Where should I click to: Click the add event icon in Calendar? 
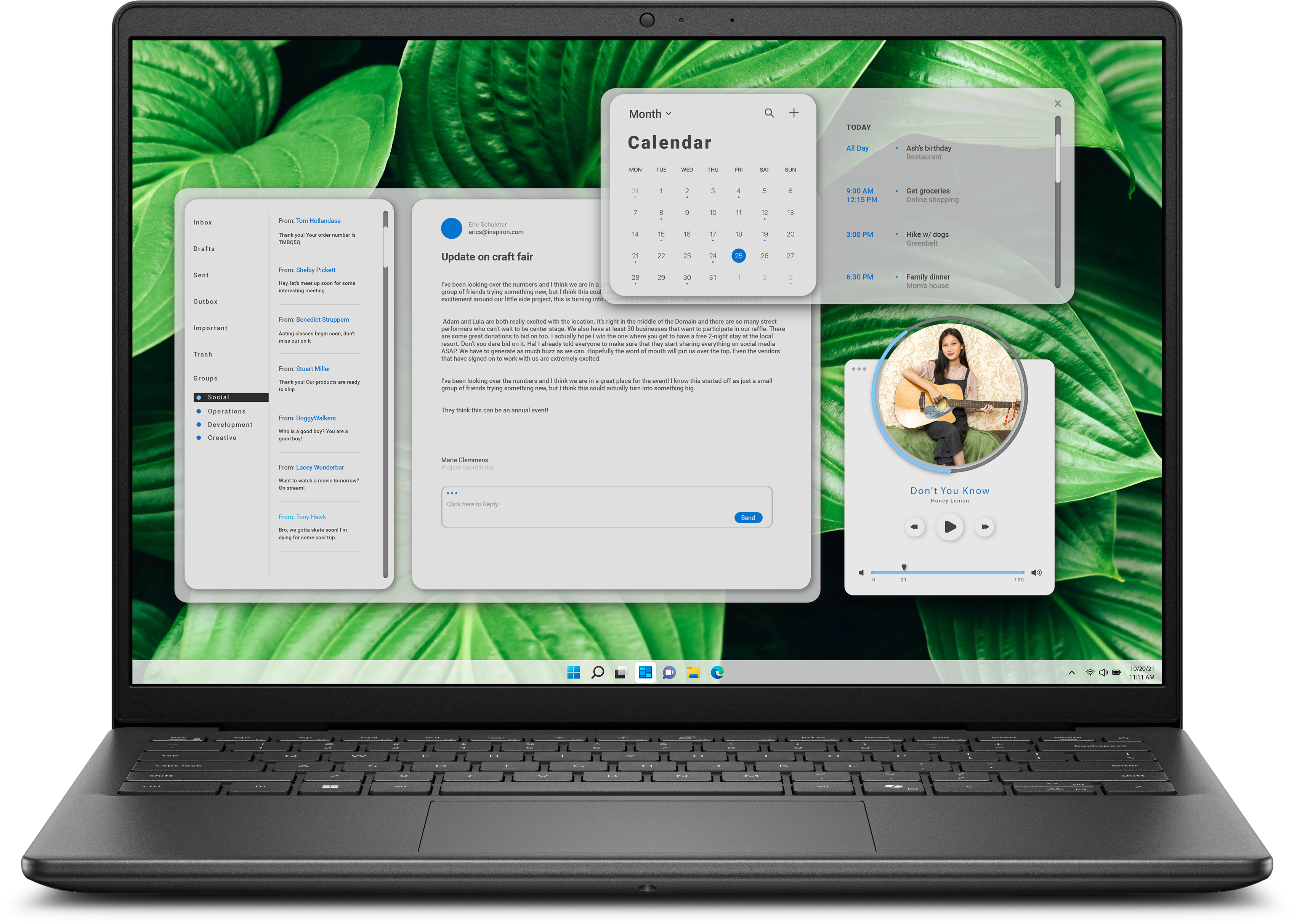click(x=795, y=113)
